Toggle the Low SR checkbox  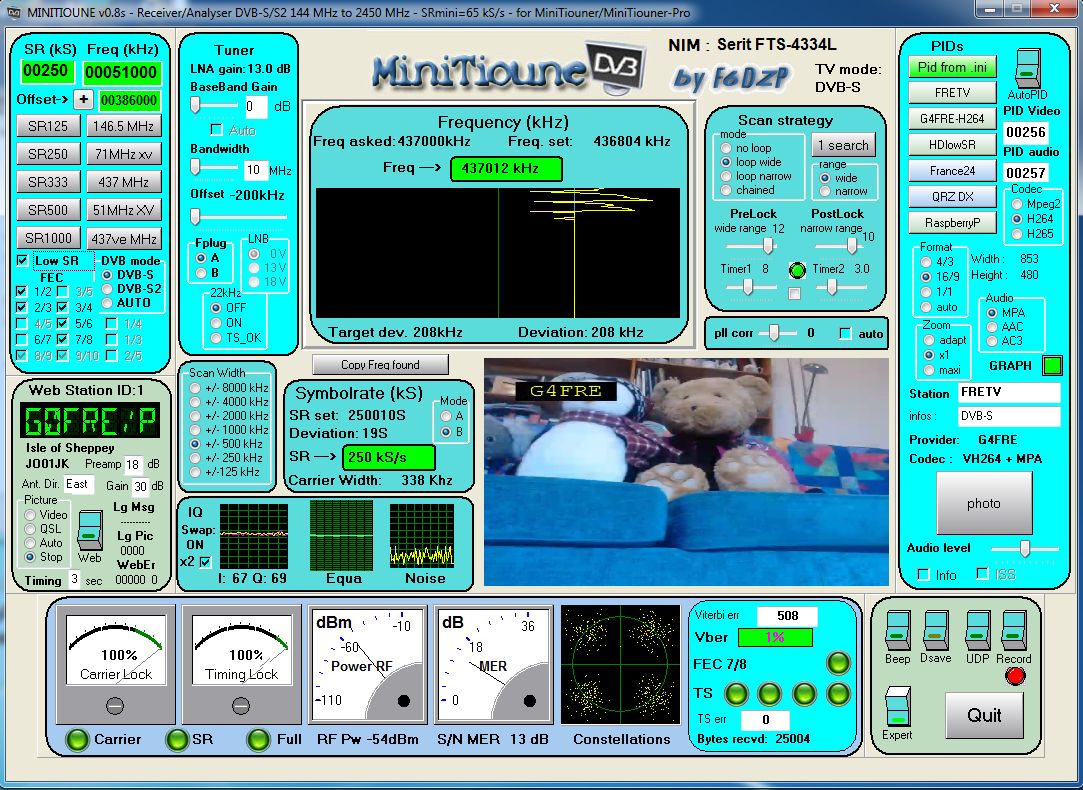click(22, 260)
